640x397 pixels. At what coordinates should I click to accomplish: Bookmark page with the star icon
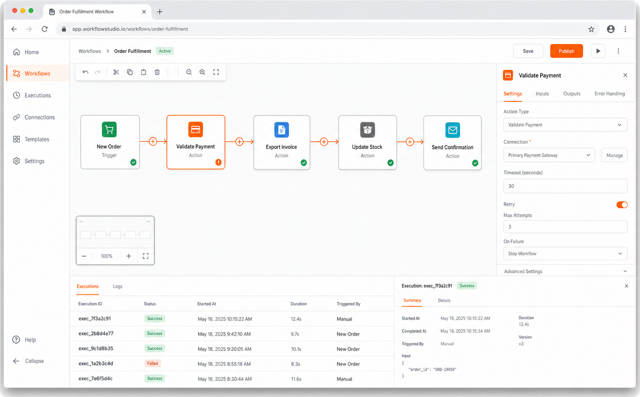(x=591, y=29)
